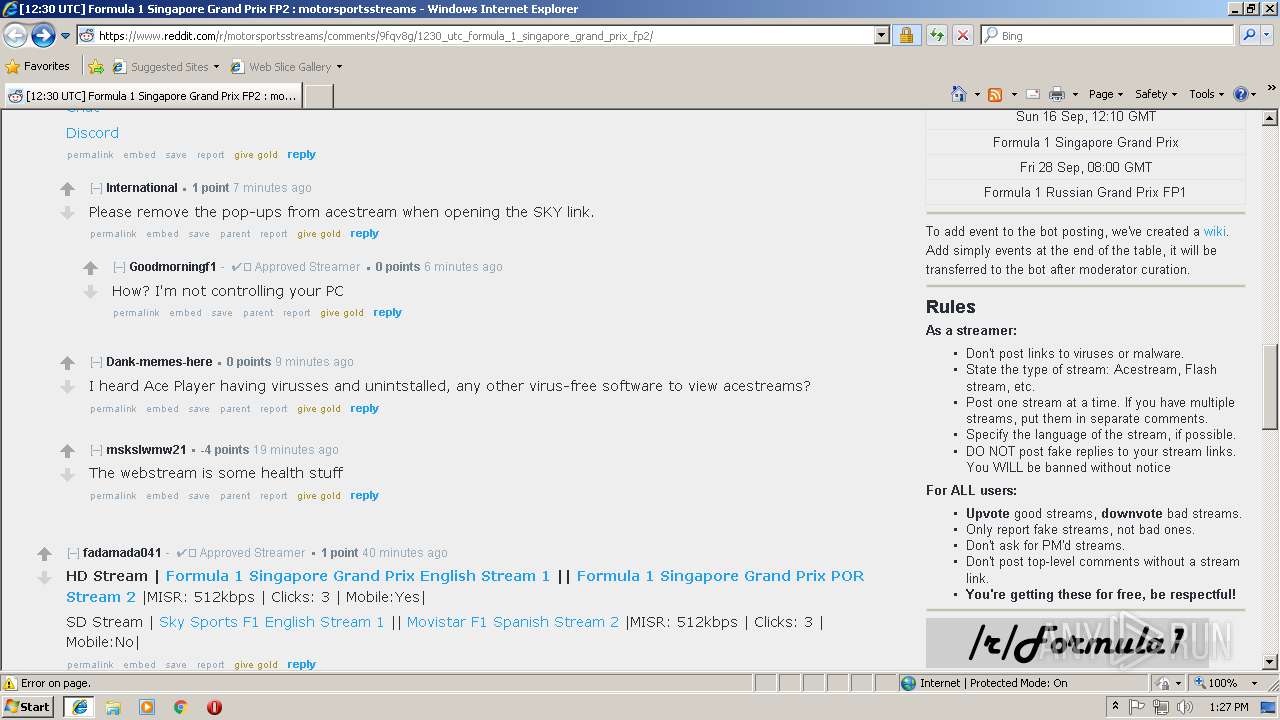Image resolution: width=1280 pixels, height=720 pixels.
Task: Open the recent pages dropdown arrow
Action: (x=66, y=36)
